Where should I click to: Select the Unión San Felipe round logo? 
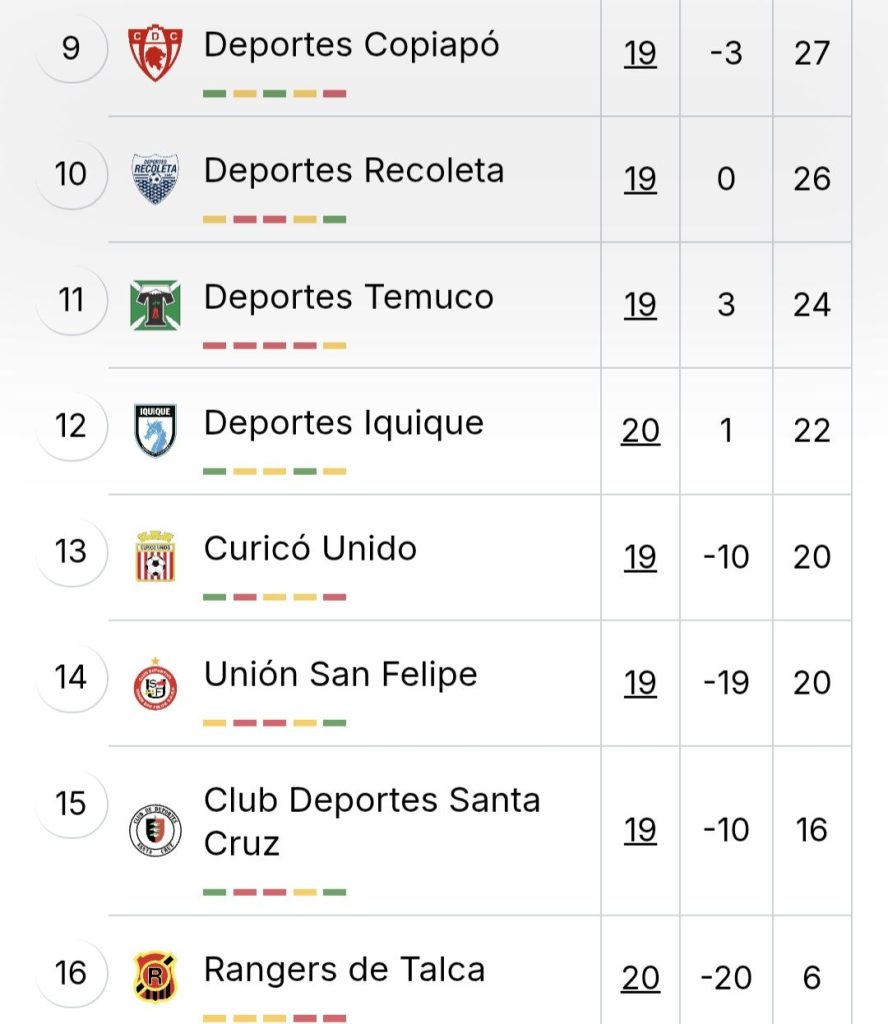tap(155, 684)
